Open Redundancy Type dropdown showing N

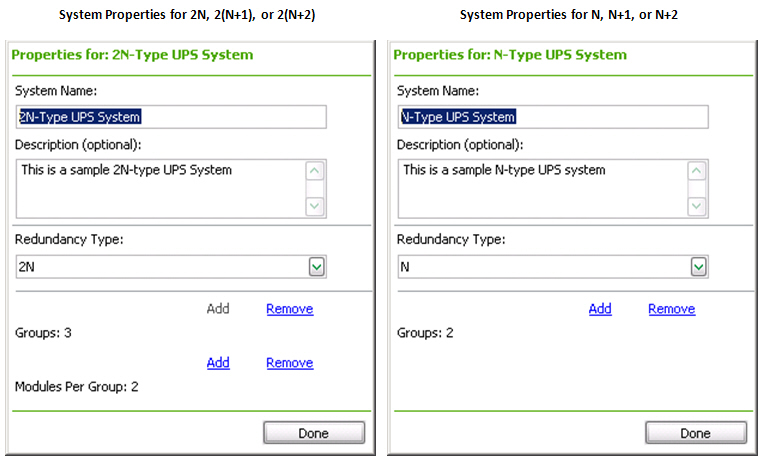(553, 267)
